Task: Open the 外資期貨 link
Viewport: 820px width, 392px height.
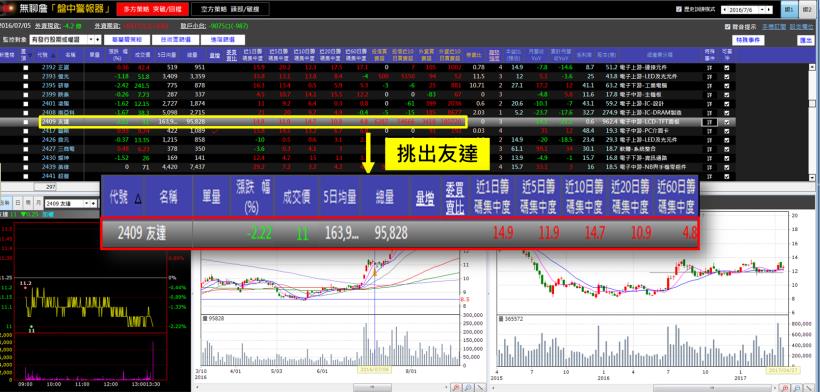Action: click(107, 26)
